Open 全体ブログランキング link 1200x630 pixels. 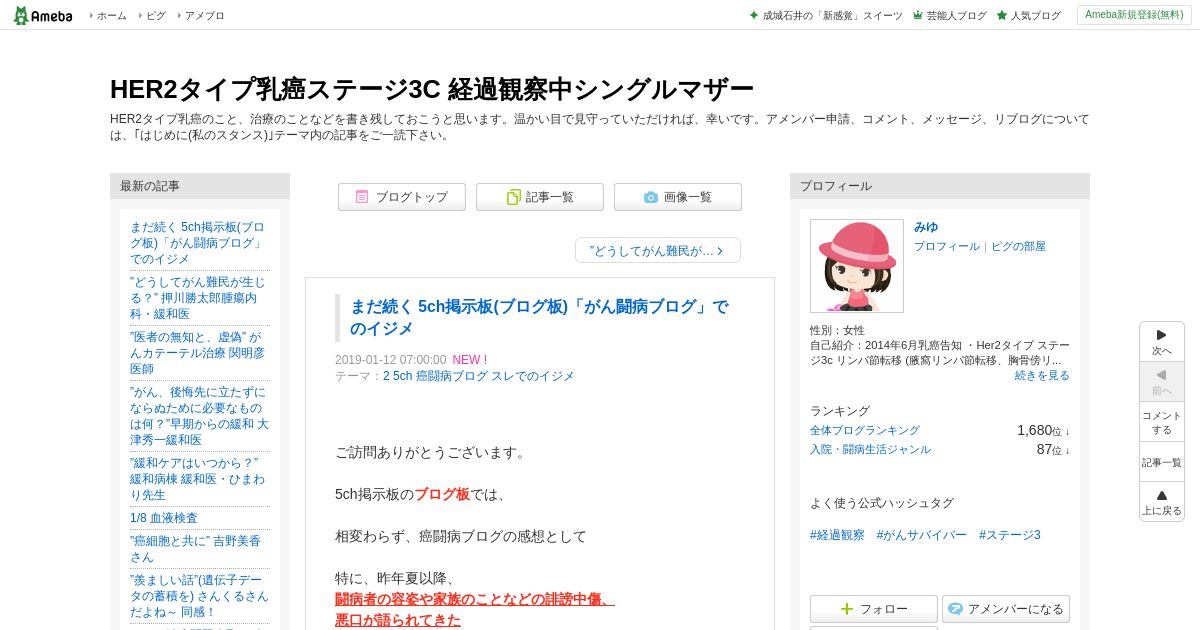pos(865,430)
